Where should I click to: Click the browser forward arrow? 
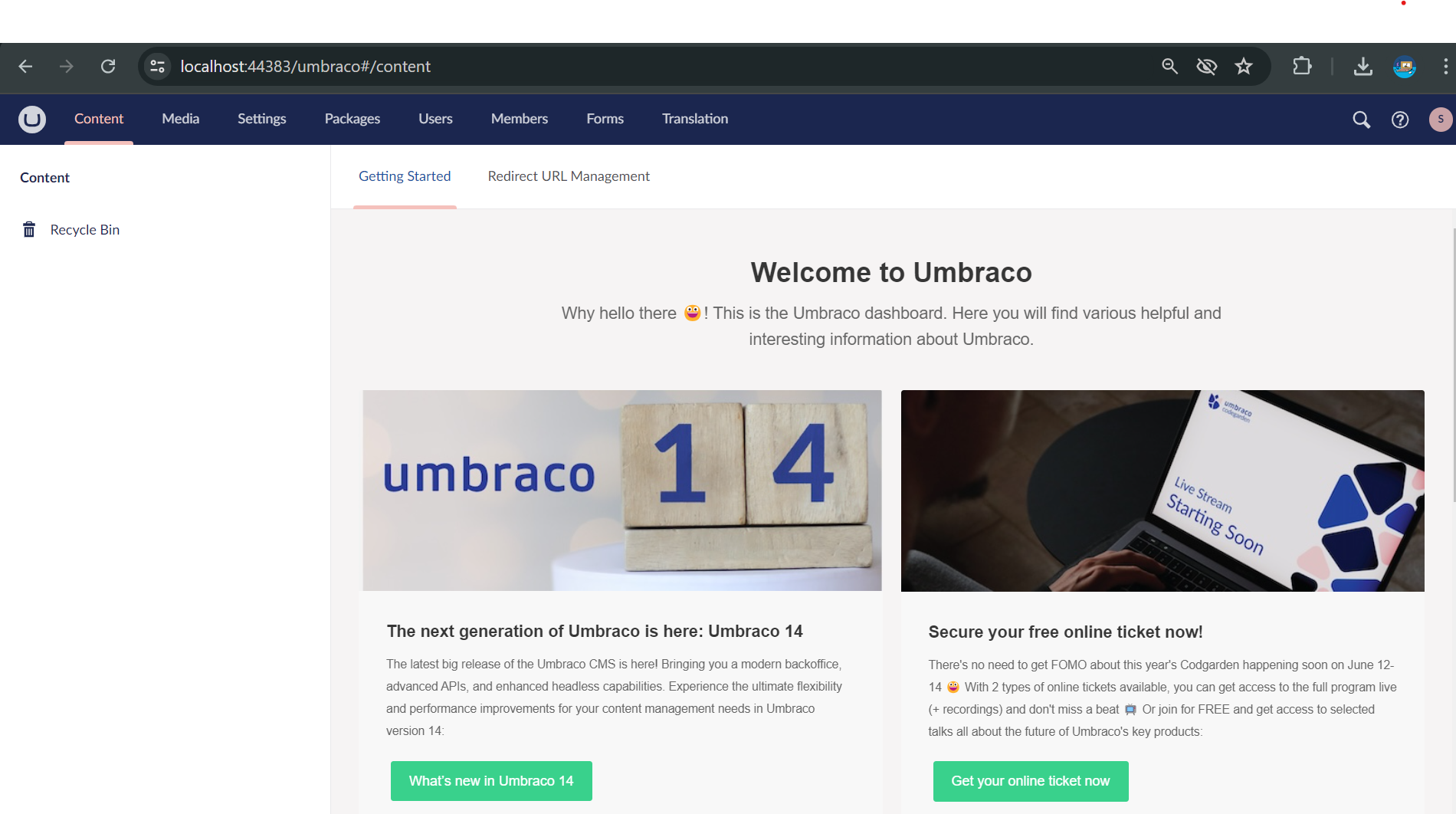coord(67,67)
